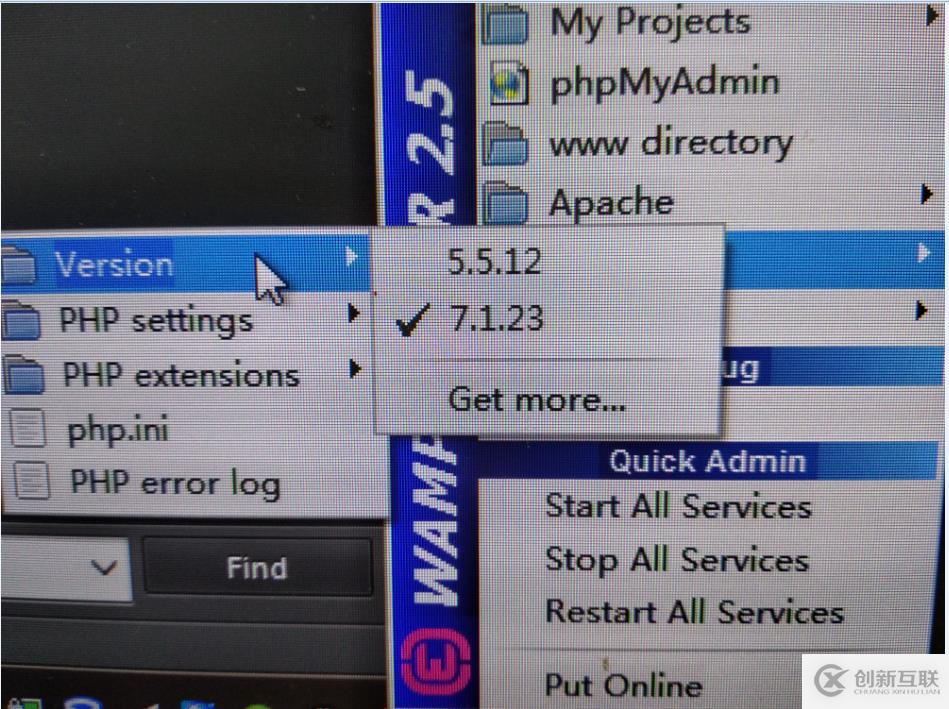The height and width of the screenshot is (709, 949).
Task: Select Stop All Services
Action: [x=677, y=559]
